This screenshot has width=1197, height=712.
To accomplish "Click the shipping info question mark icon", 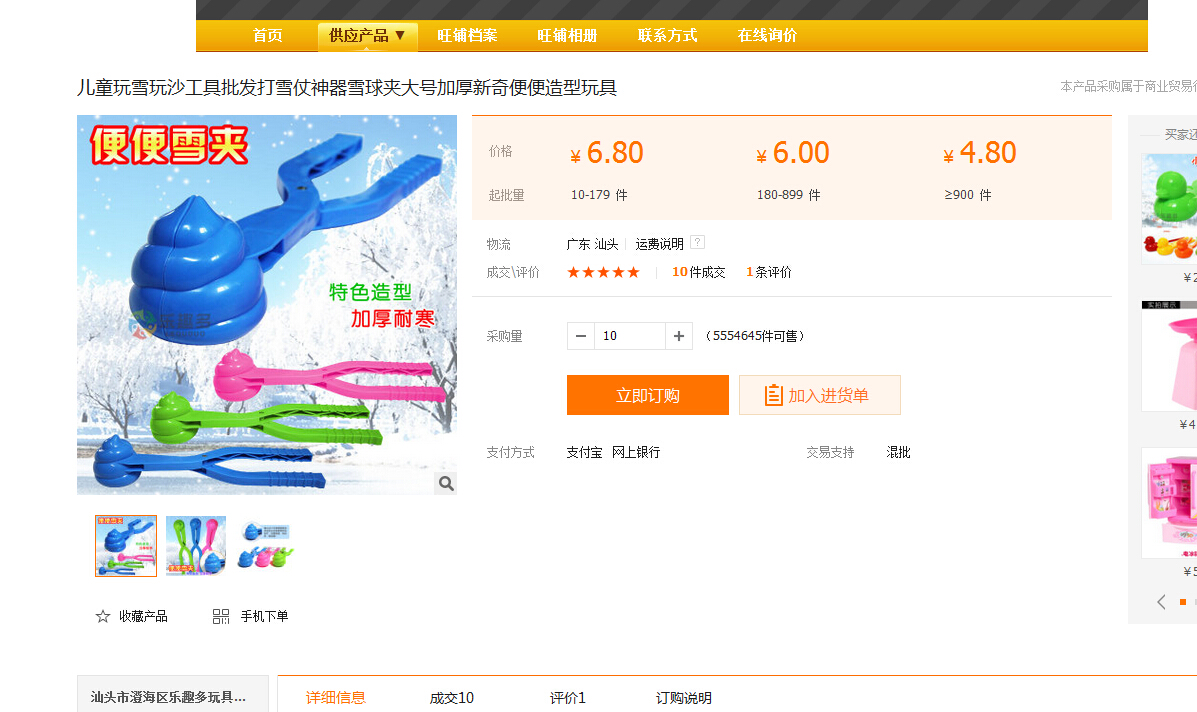I will [697, 243].
